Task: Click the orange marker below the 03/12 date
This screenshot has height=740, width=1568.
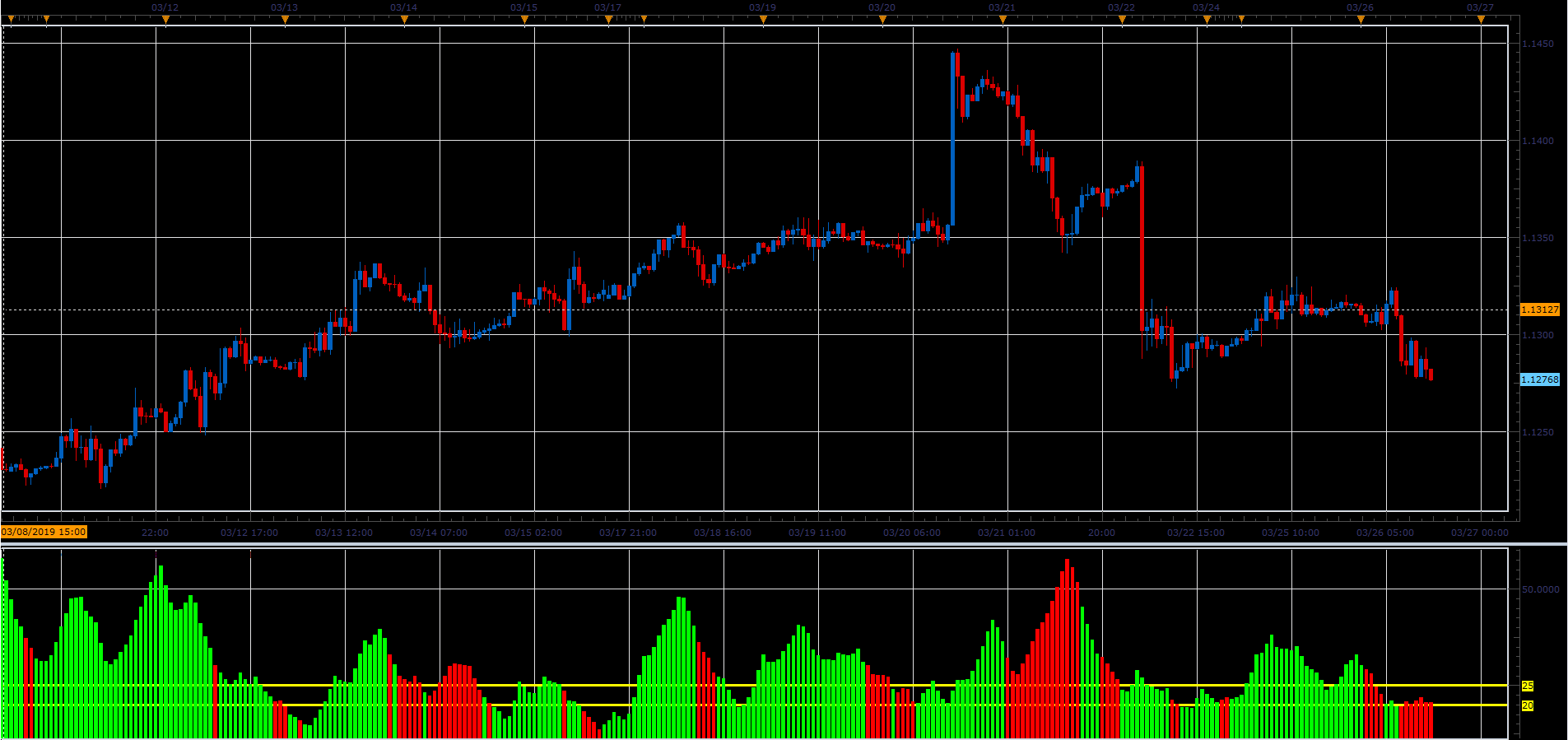Action: 165,21
